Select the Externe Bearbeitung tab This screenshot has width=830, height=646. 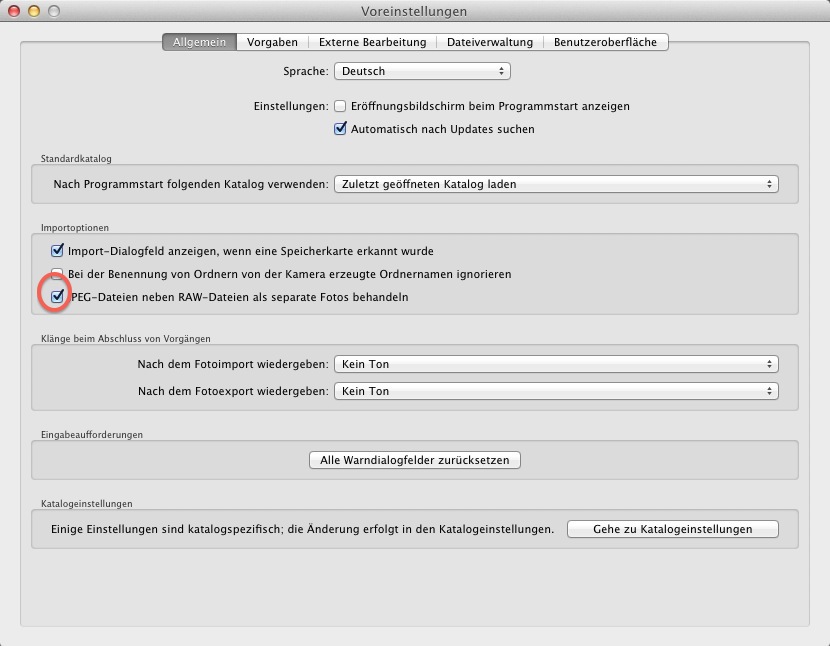click(372, 42)
